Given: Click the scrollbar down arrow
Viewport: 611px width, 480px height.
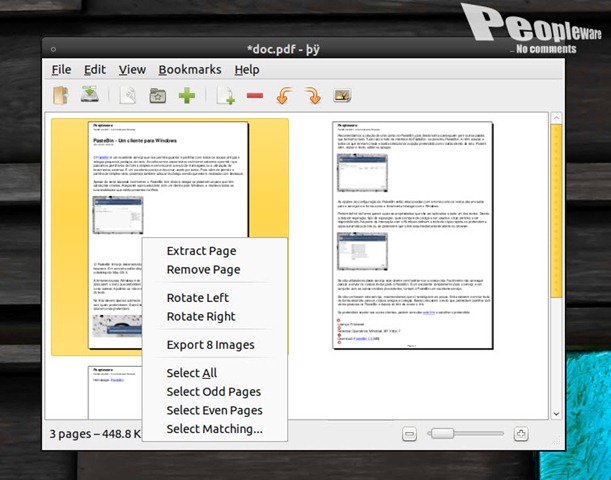Looking at the screenshot, I should (556, 414).
